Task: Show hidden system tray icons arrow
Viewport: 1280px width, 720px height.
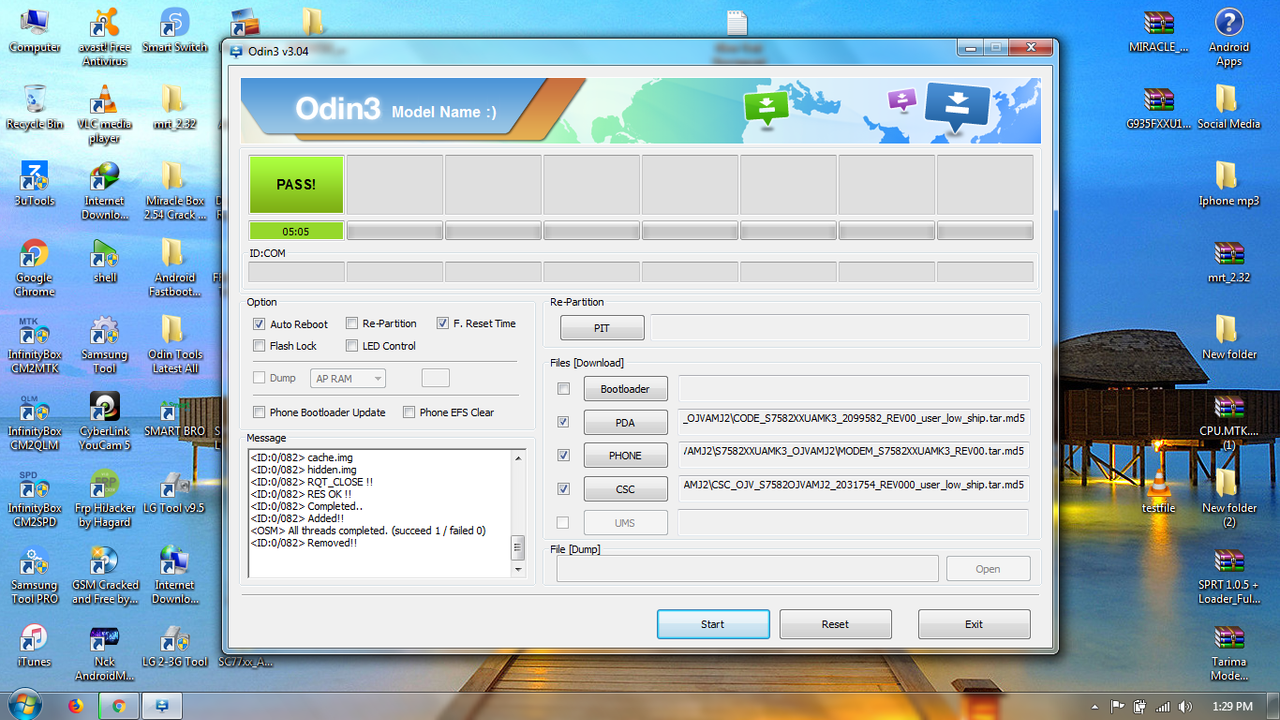Action: 1097,706
